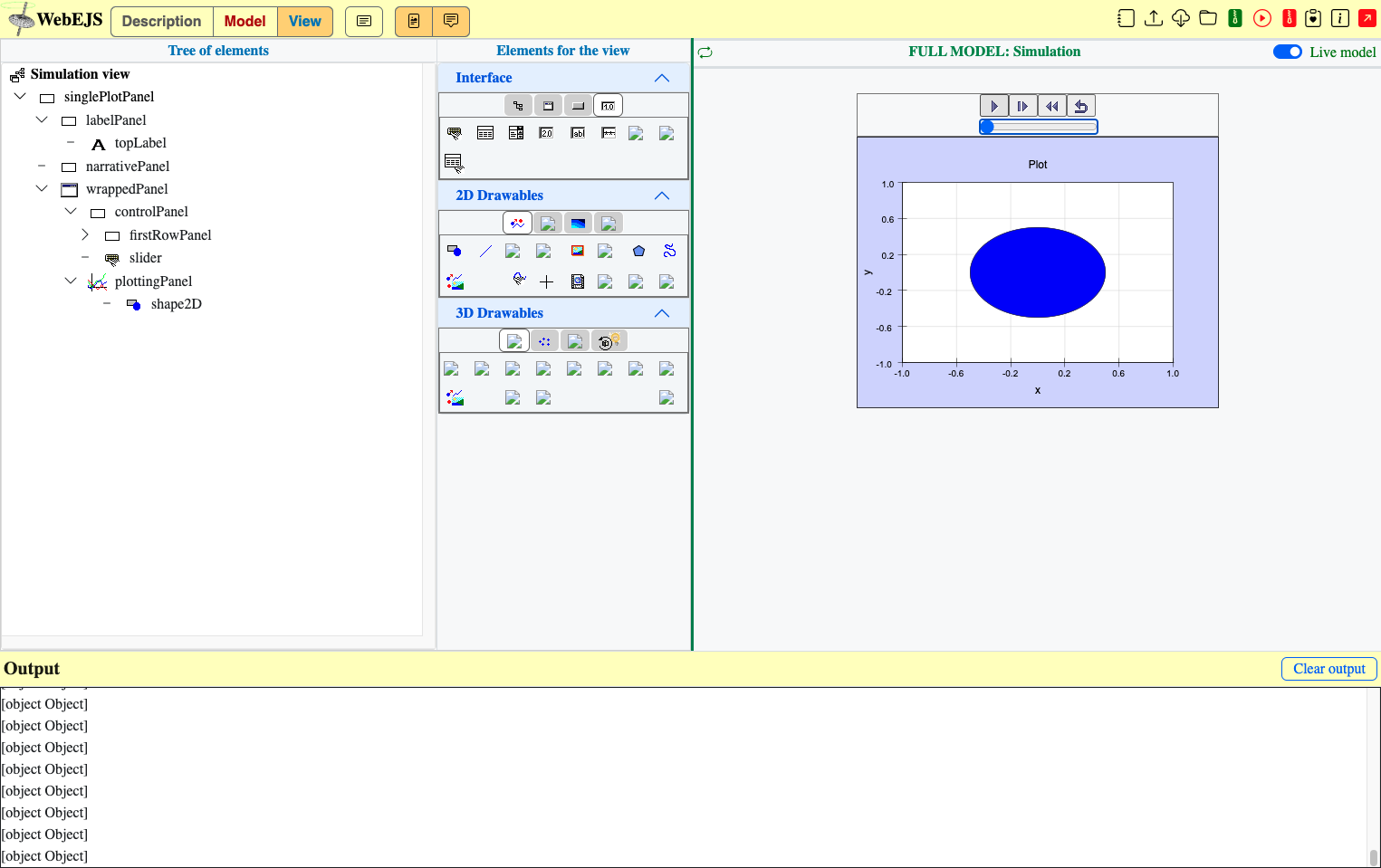The height and width of the screenshot is (868, 1381).
Task: Choose the pentagon polygon 2D drawable icon
Action: (639, 251)
